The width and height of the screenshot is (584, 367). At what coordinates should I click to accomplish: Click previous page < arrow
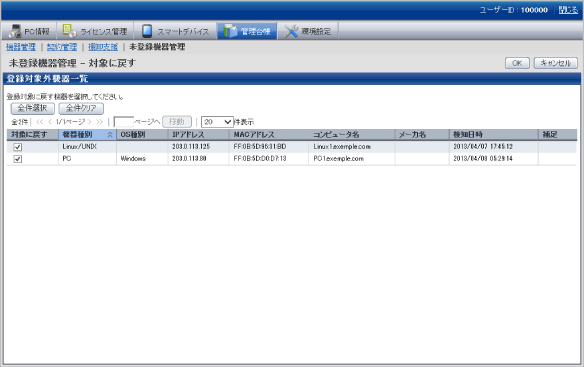[x=50, y=122]
